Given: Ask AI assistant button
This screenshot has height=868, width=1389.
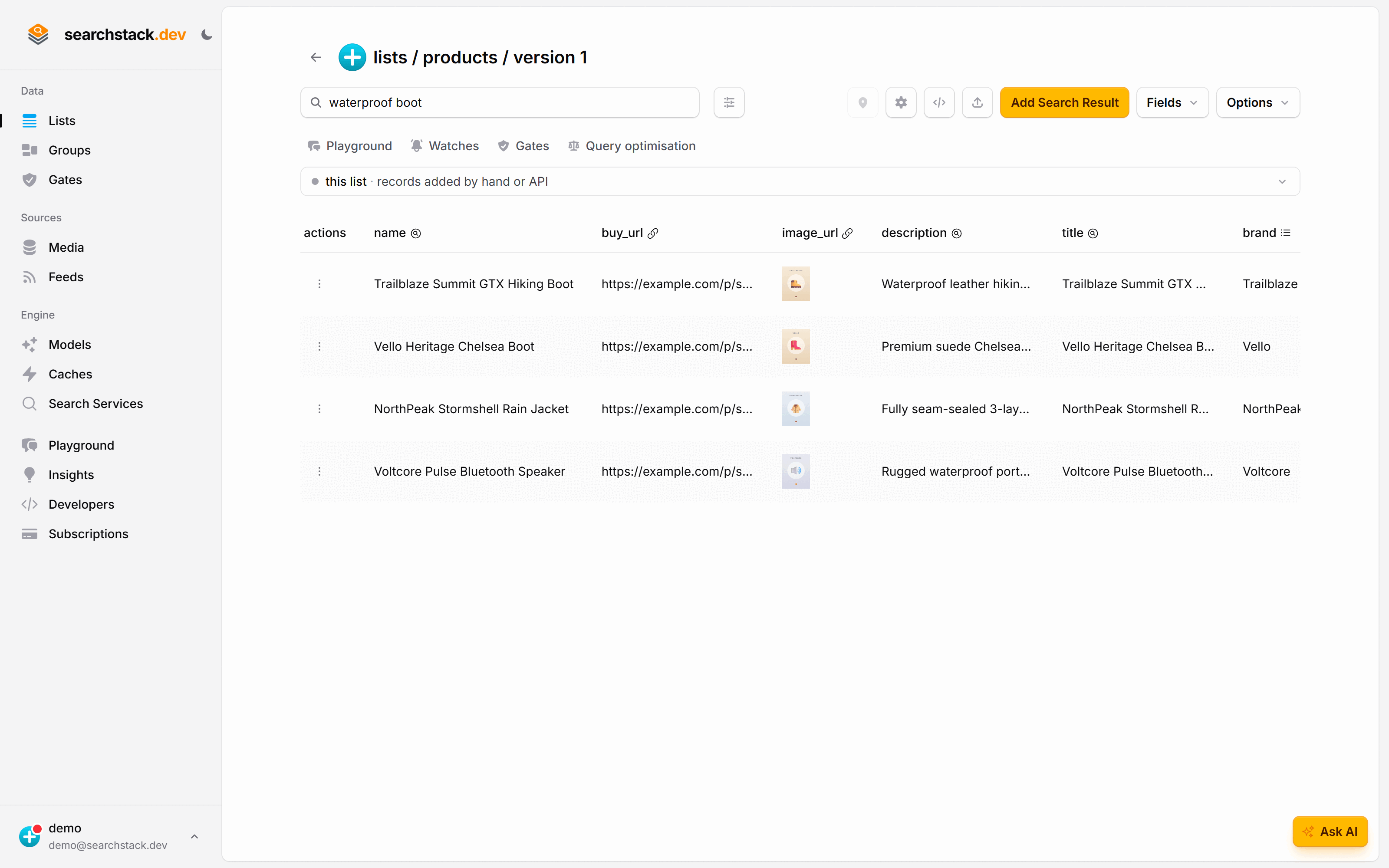Looking at the screenshot, I should [1330, 831].
